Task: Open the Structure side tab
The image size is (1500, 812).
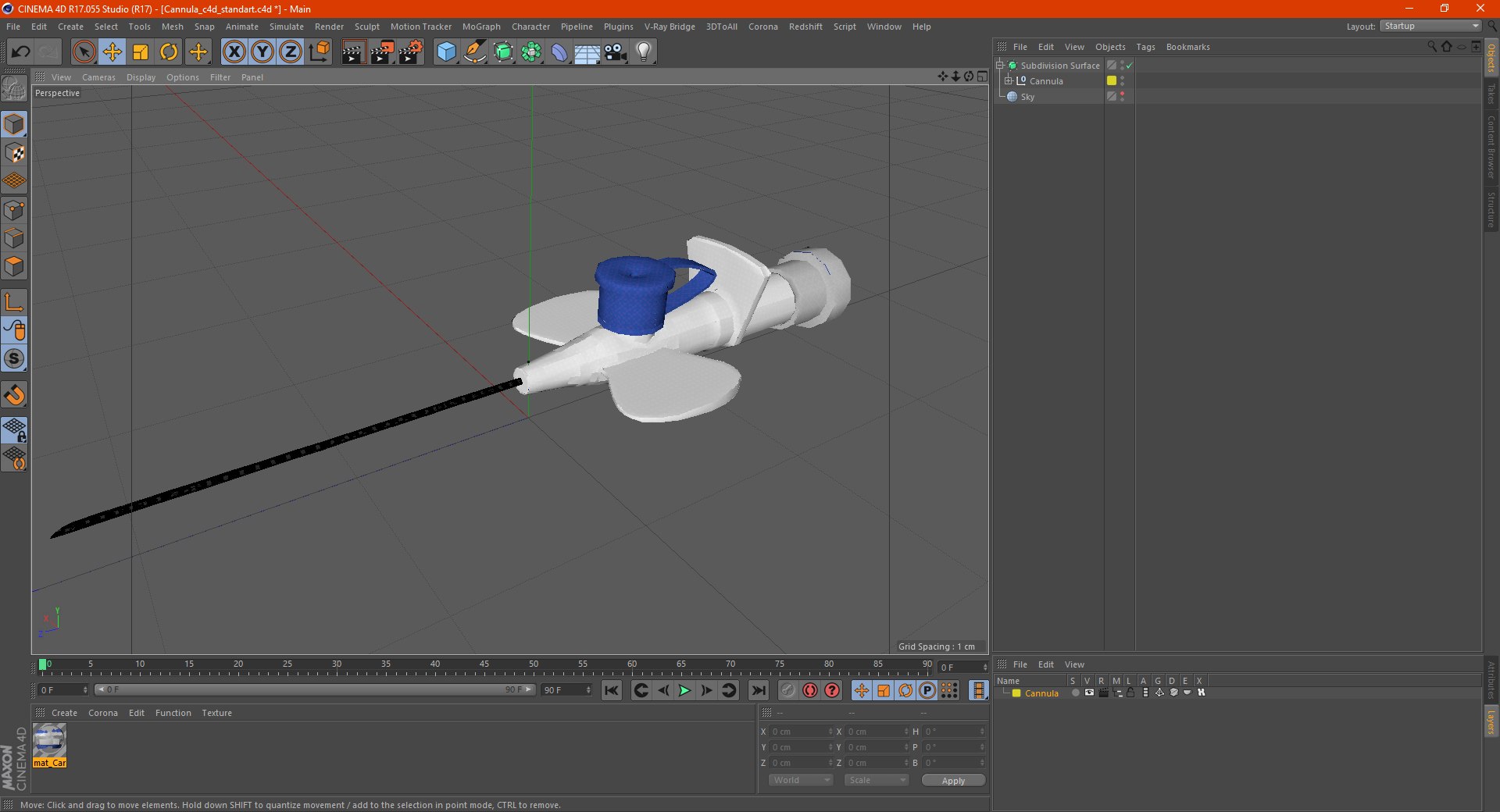Action: [x=1491, y=209]
